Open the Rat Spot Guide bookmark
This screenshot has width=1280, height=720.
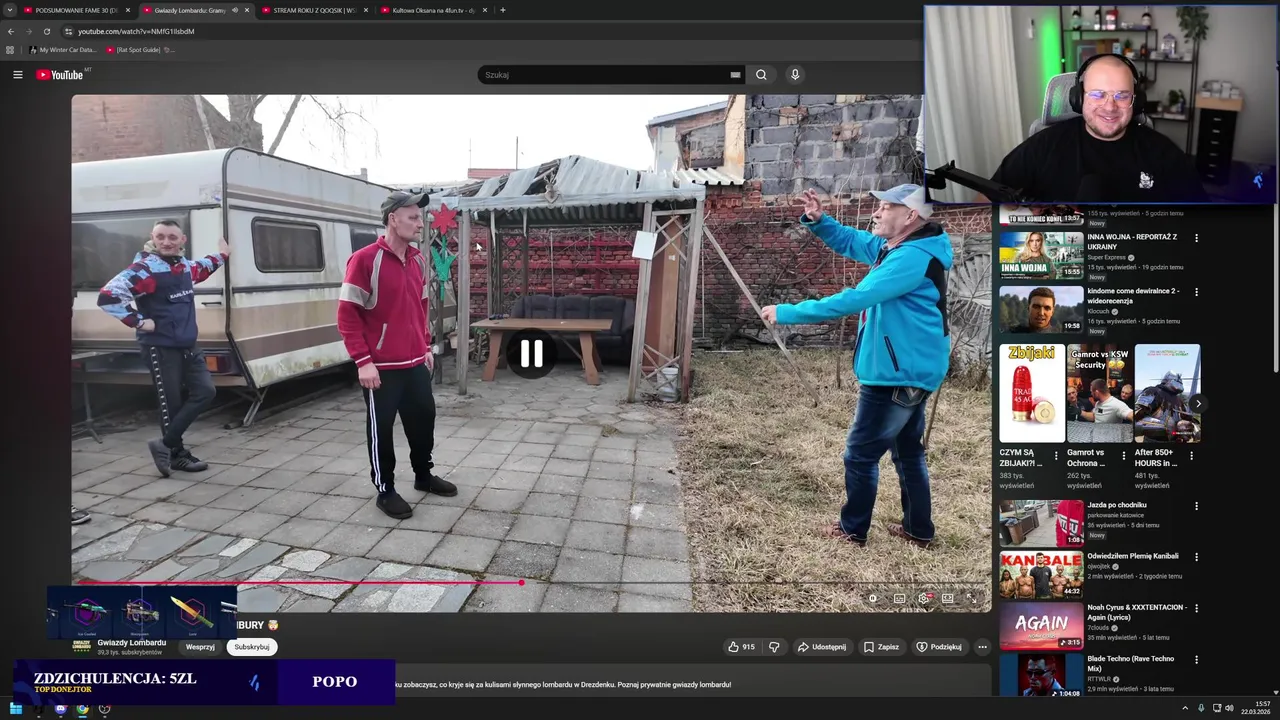[139, 49]
